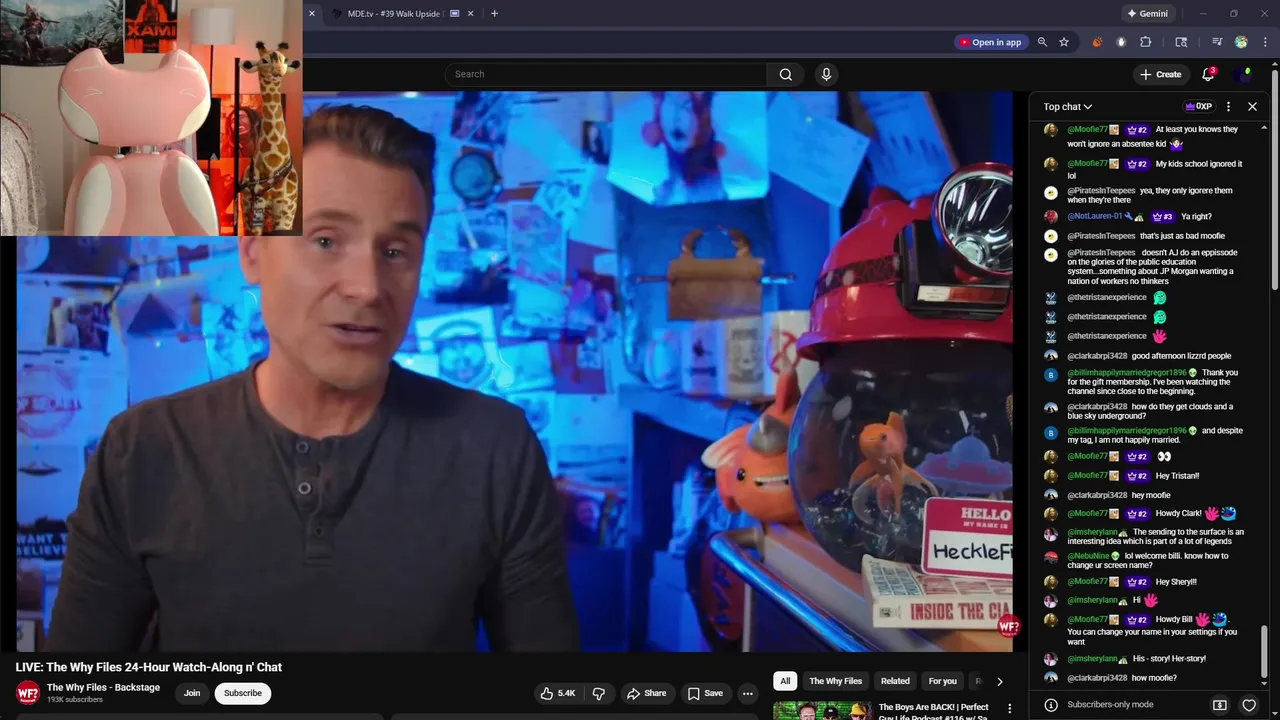This screenshot has width=1280, height=720.
Task: Open more actions ellipsis under video
Action: [747, 693]
